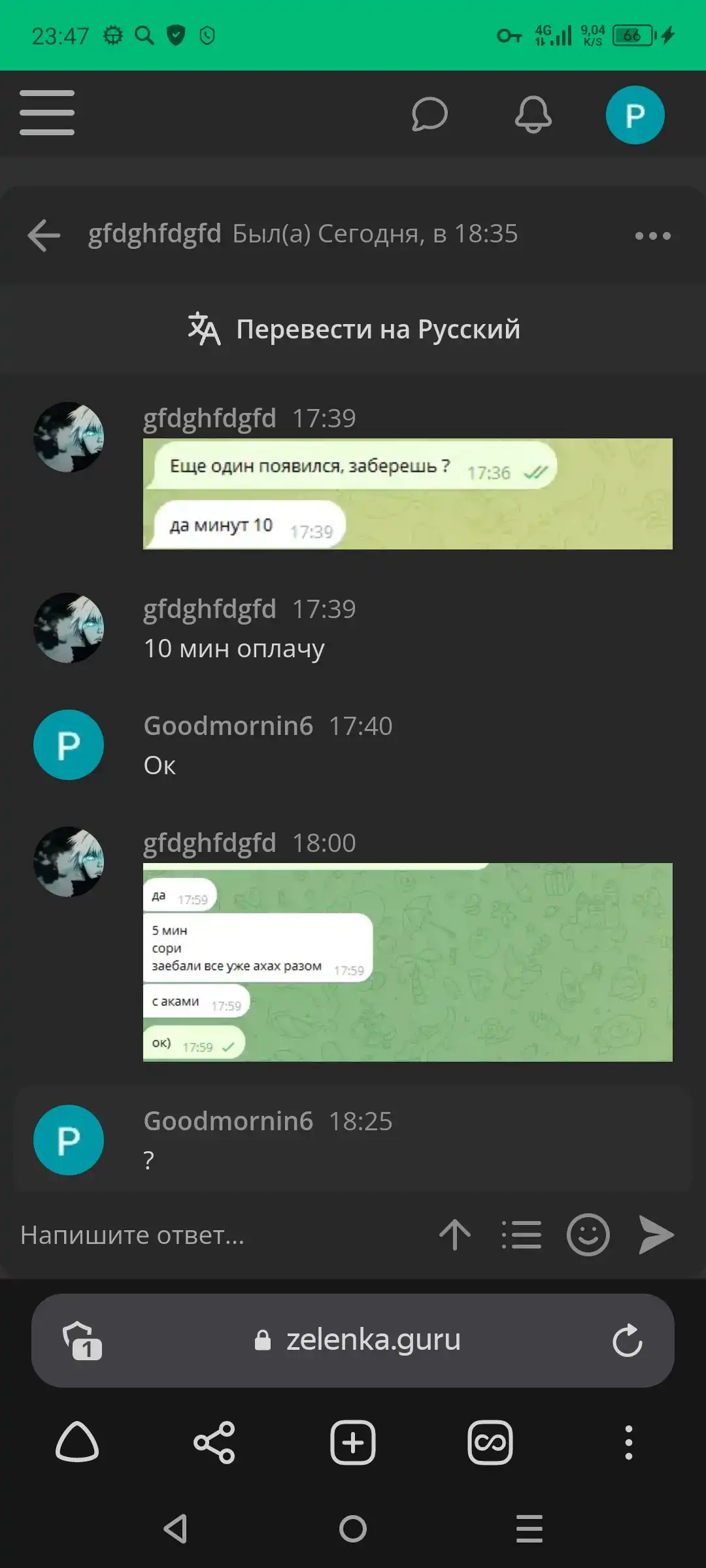Click the zelenka.guru address bar

pos(357,1340)
